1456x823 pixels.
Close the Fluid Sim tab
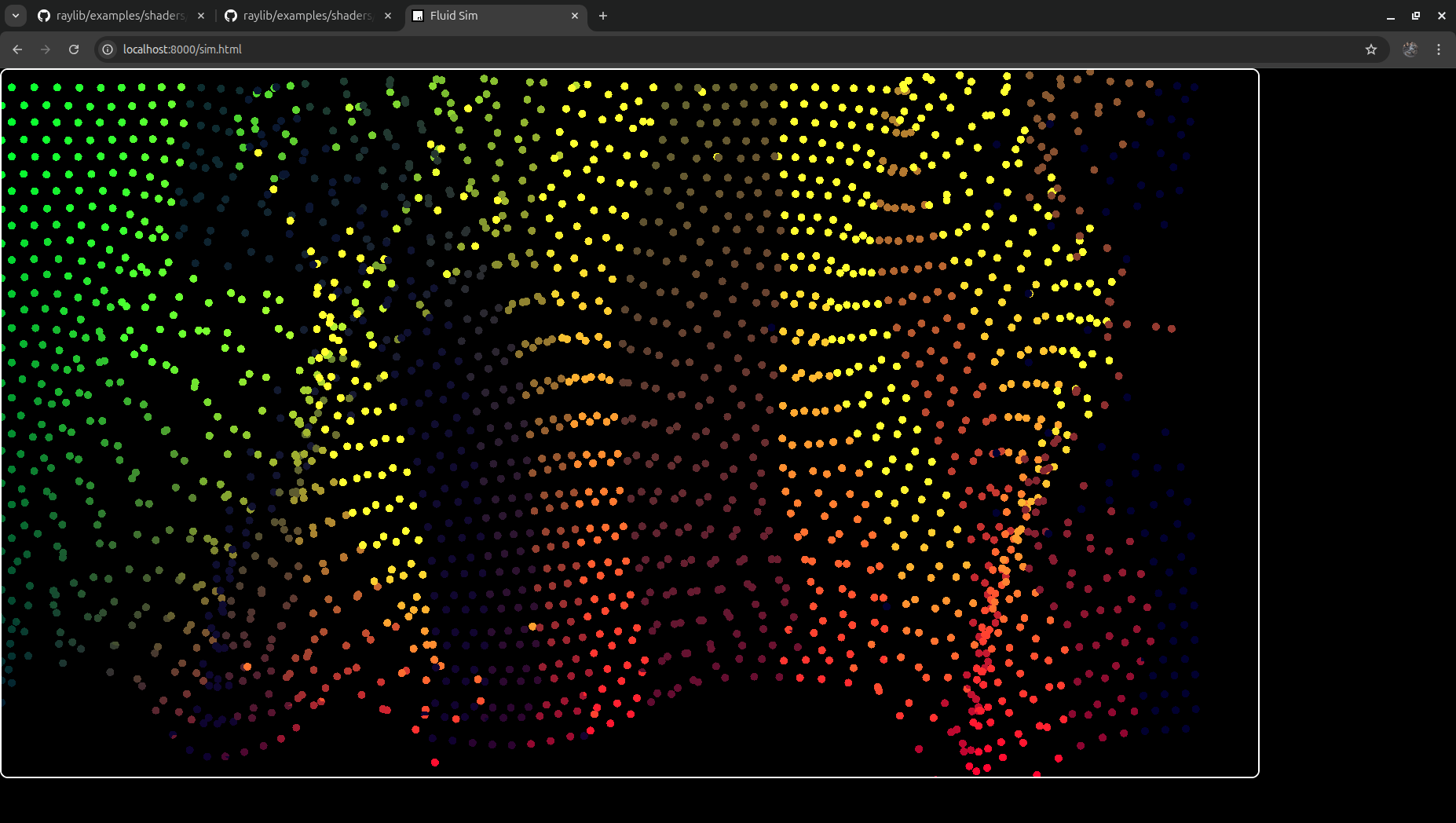pos(575,16)
